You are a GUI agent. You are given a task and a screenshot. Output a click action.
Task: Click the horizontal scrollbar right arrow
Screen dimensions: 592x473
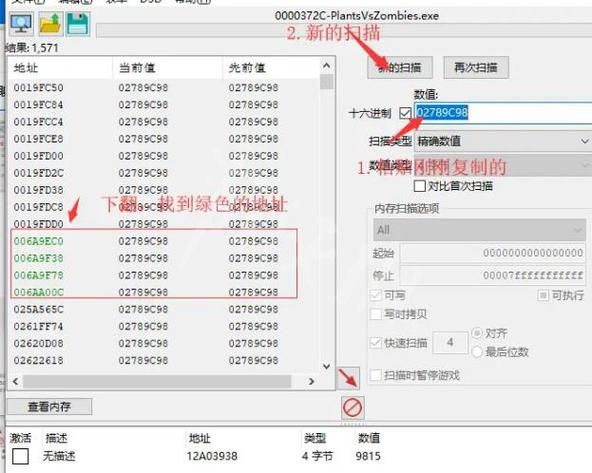(x=311, y=381)
